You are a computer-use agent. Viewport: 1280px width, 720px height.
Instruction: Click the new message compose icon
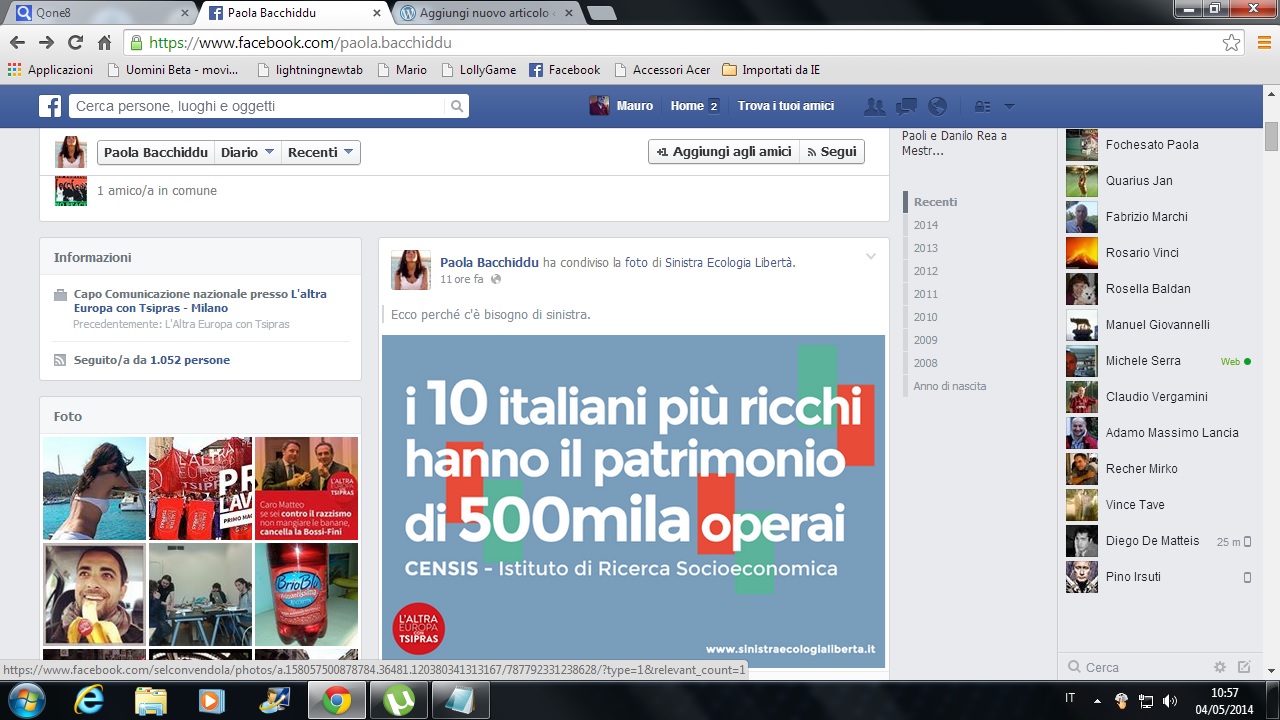point(1244,667)
